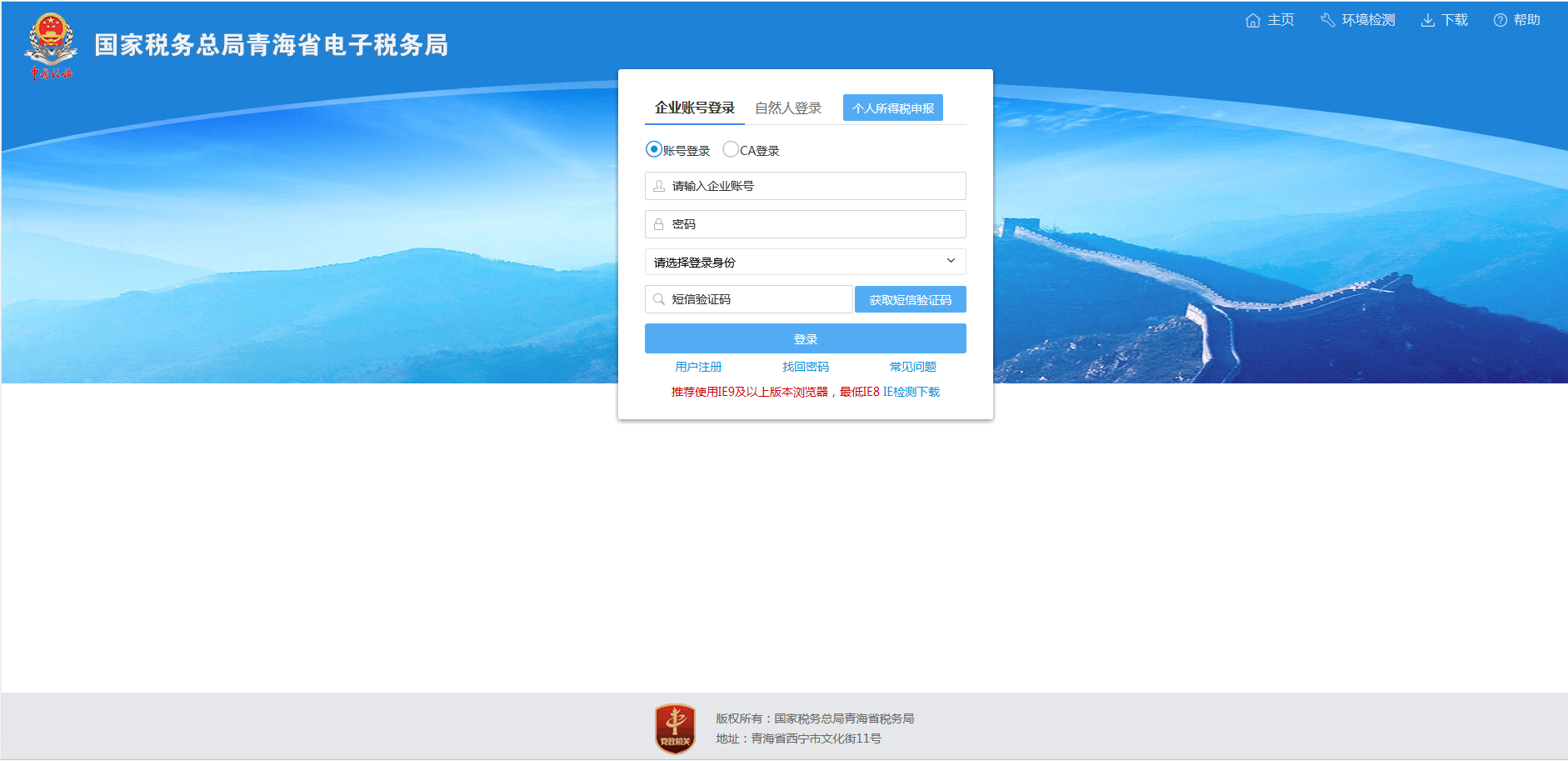The width and height of the screenshot is (1568, 761).
Task: Open 个人所得税申报
Action: (892, 107)
